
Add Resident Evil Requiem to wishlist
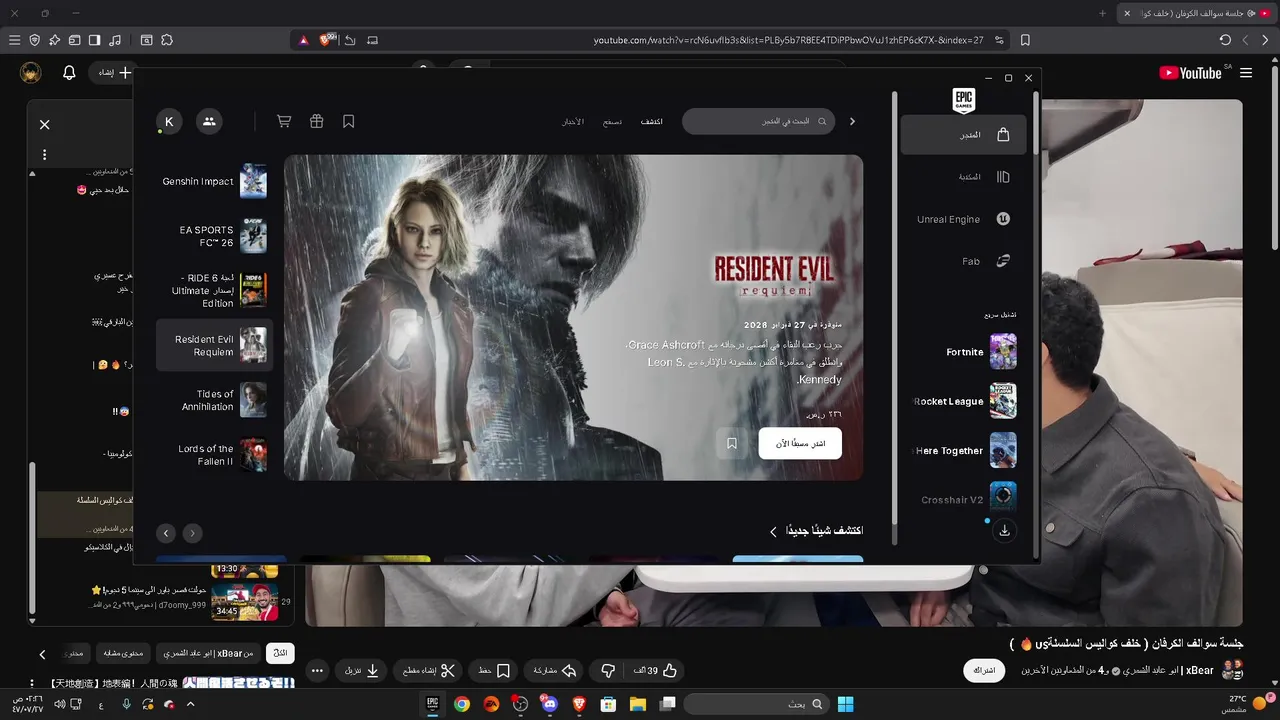pos(732,443)
